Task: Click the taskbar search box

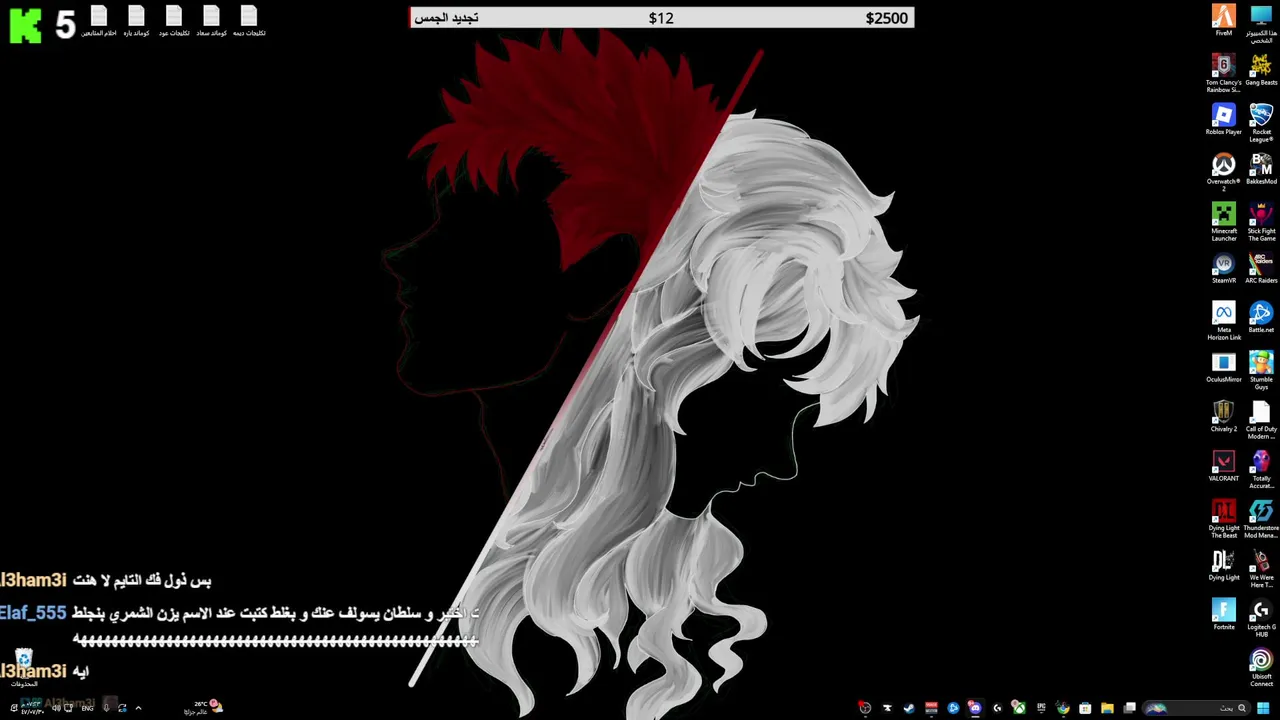Action: [1196, 708]
